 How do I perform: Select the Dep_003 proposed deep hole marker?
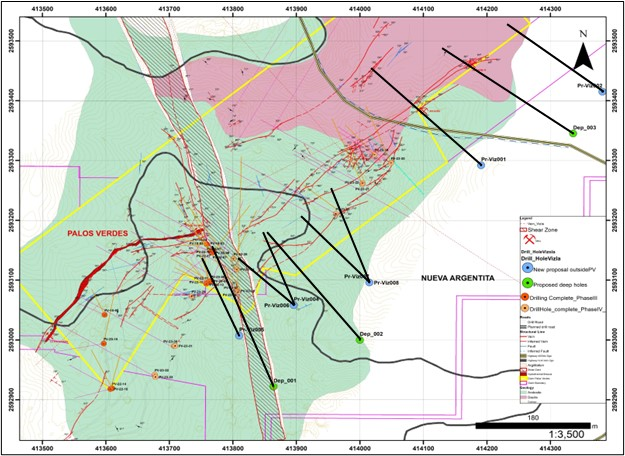click(x=573, y=134)
